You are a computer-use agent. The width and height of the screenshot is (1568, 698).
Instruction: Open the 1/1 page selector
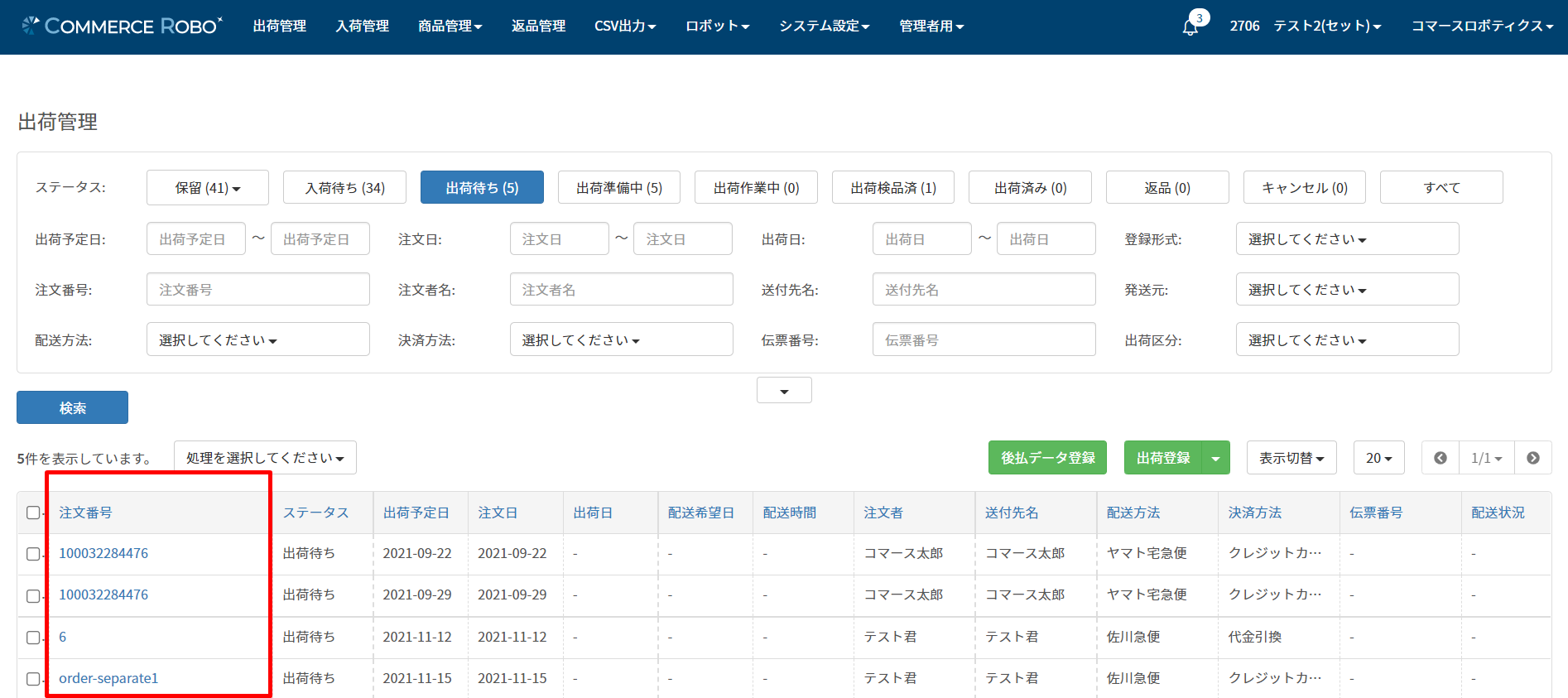coord(1486,458)
